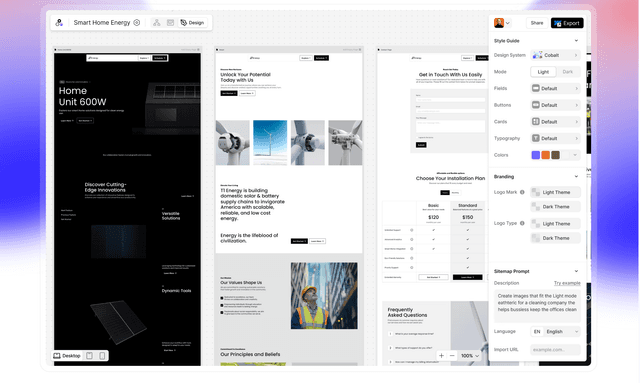Click the Dynamic Tools text on dark page
Screen dimensions: 640x383
click(176, 291)
